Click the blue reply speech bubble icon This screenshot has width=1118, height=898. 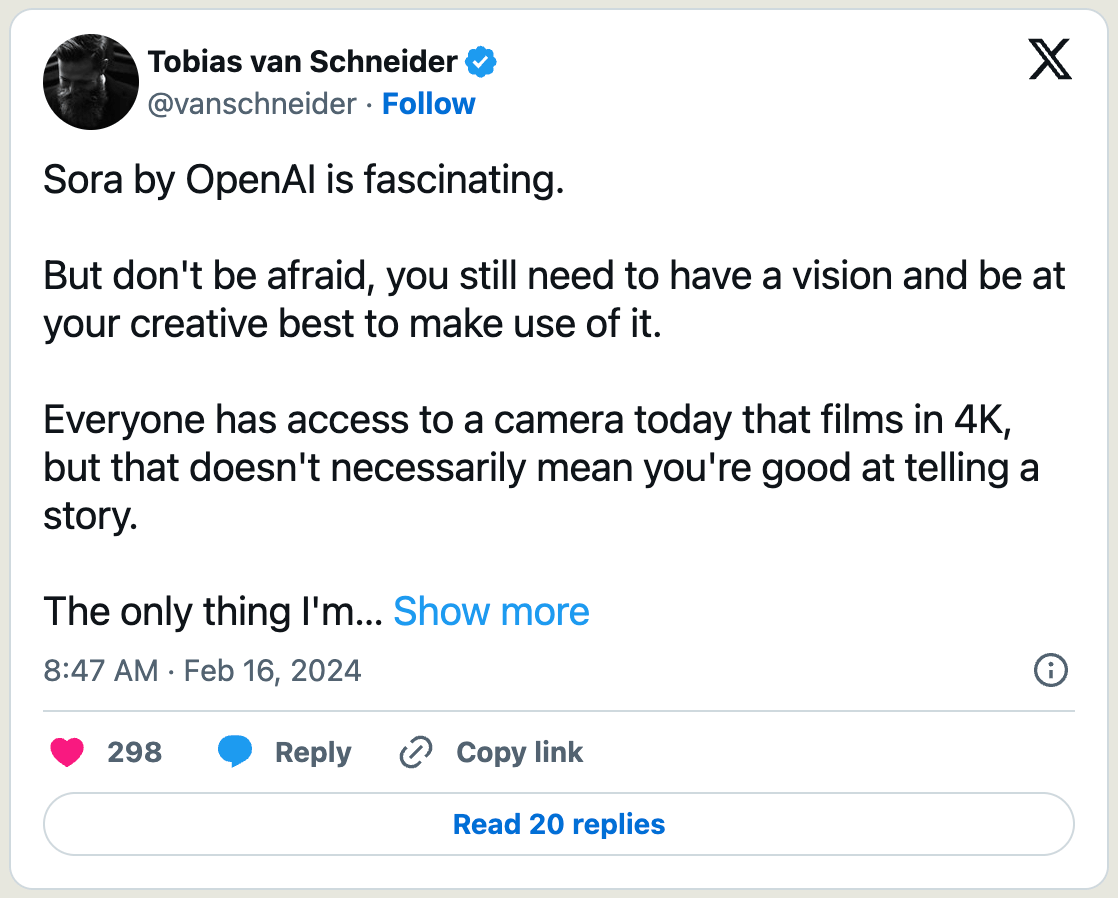(x=235, y=752)
